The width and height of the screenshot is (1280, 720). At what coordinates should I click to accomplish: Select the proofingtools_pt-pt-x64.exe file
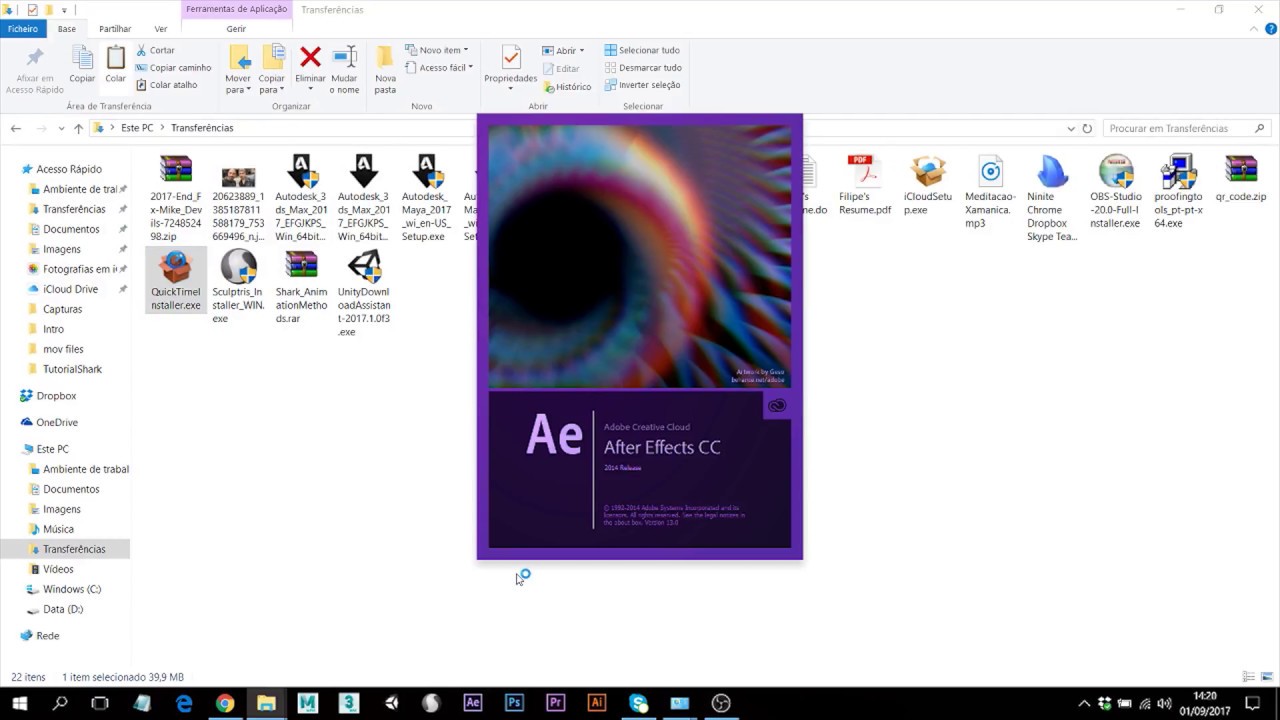point(1178,191)
